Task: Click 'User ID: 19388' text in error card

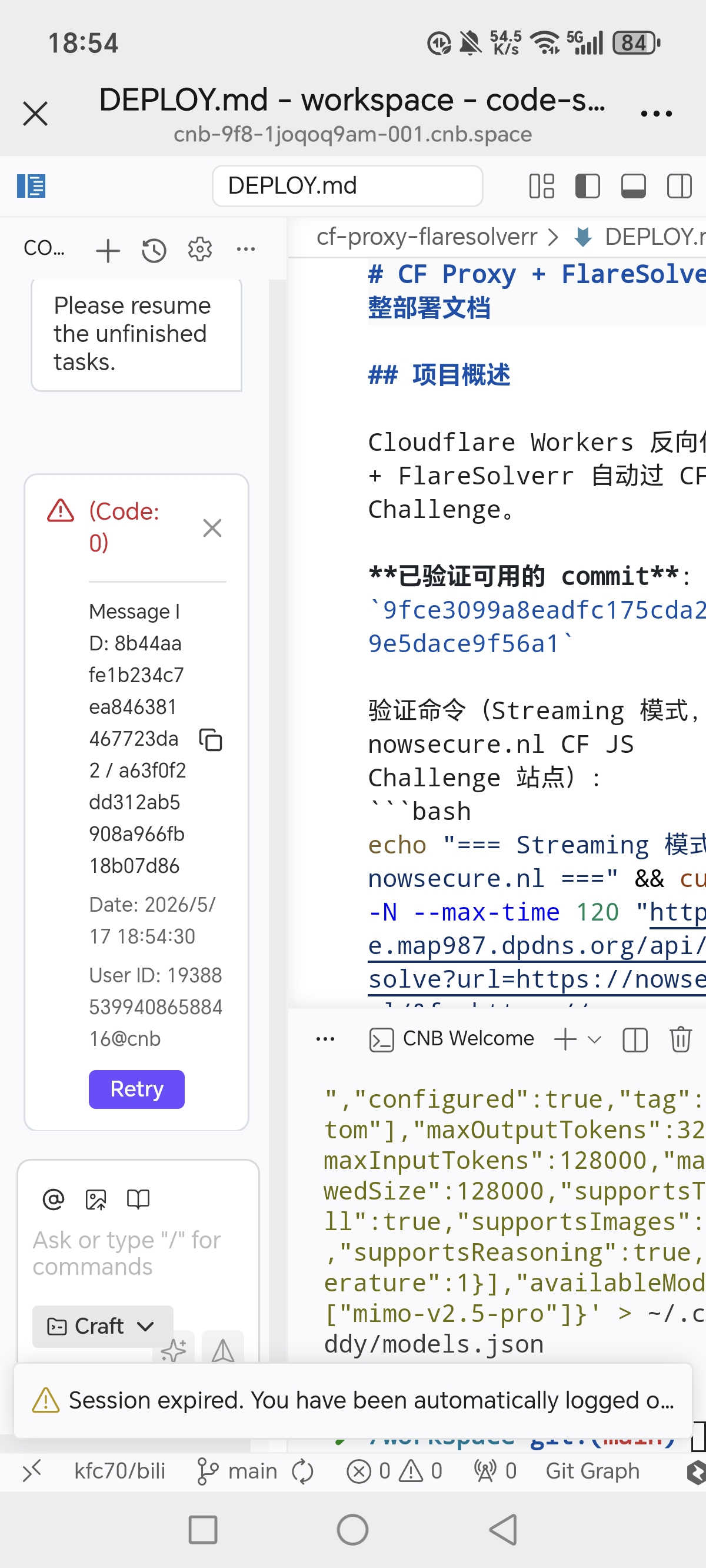Action: [155, 975]
